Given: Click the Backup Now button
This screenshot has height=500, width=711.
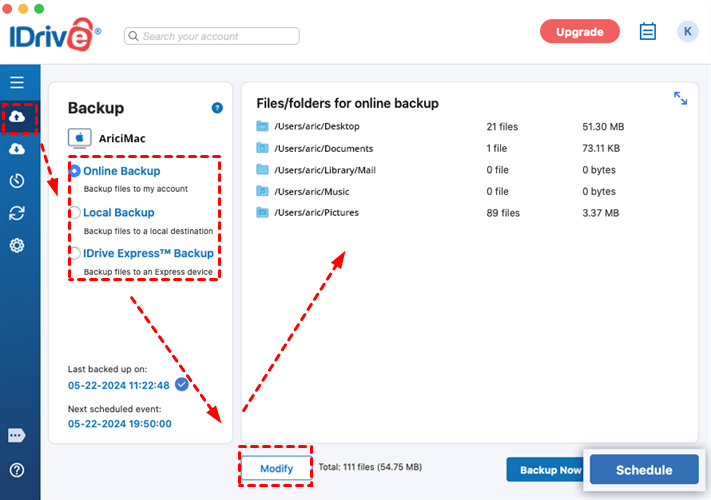Looking at the screenshot, I should coord(545,470).
